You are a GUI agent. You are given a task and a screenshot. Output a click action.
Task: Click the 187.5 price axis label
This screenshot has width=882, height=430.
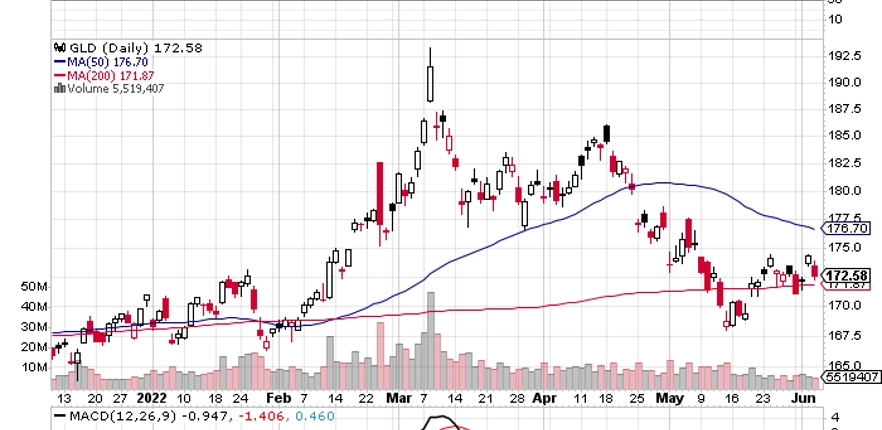pyautogui.click(x=845, y=109)
